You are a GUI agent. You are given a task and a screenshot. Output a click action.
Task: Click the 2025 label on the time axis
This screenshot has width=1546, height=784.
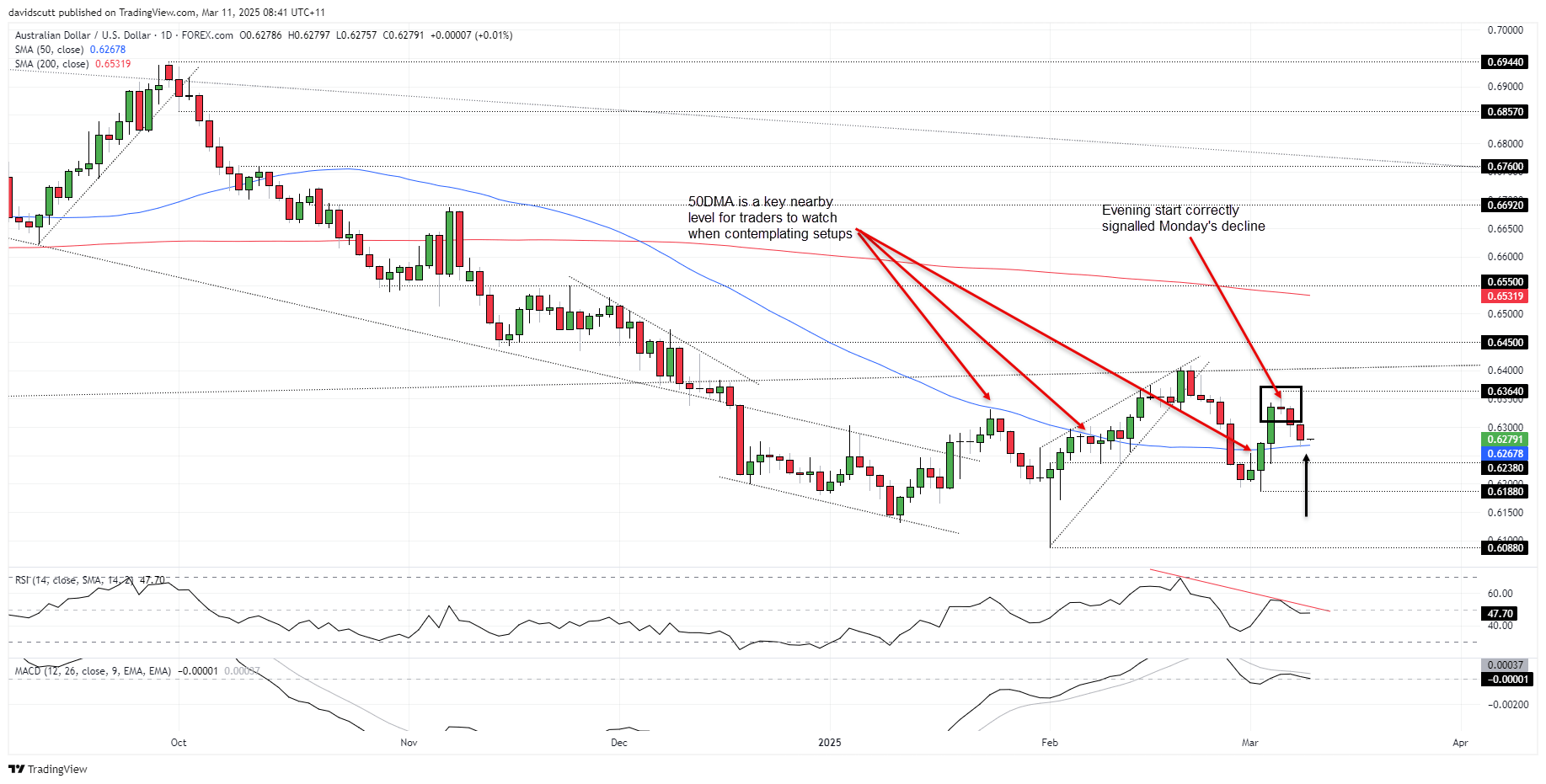click(830, 743)
